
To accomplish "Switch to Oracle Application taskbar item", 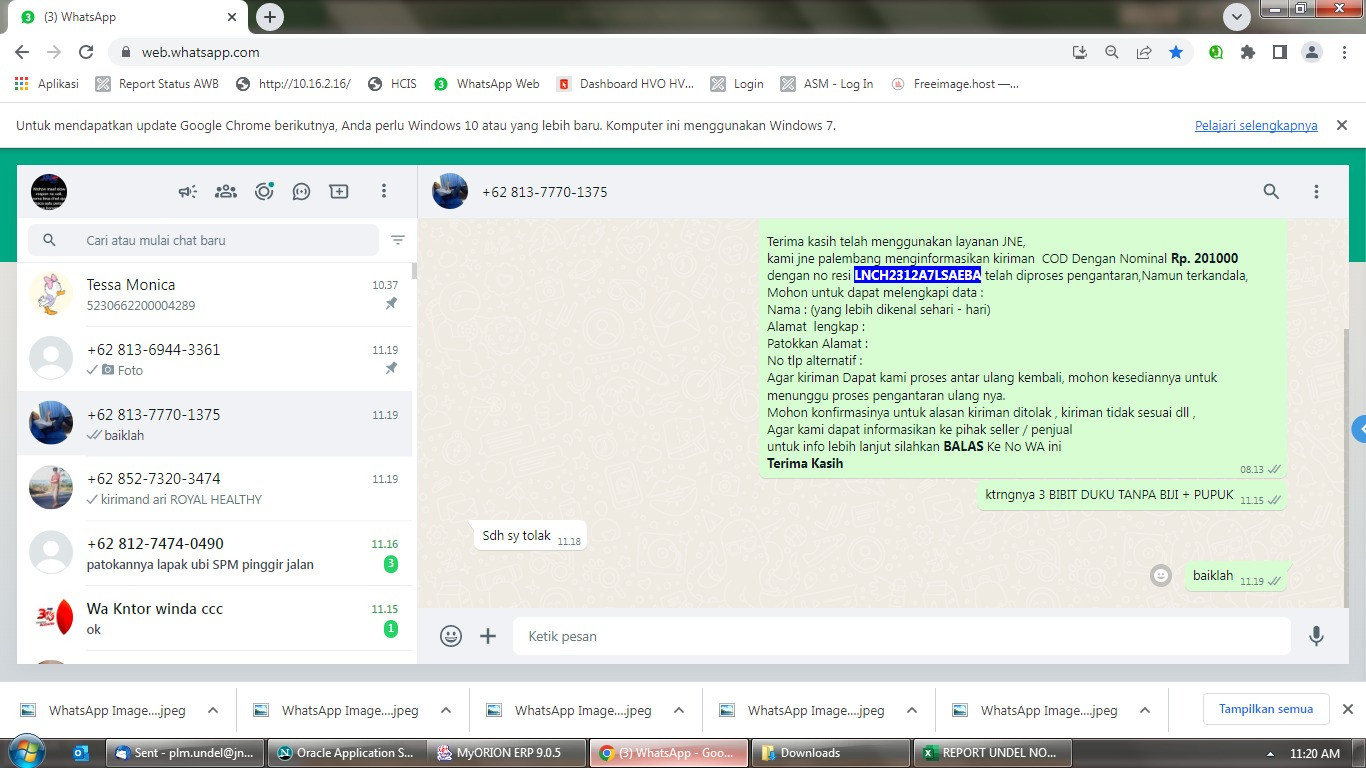I will coord(346,753).
